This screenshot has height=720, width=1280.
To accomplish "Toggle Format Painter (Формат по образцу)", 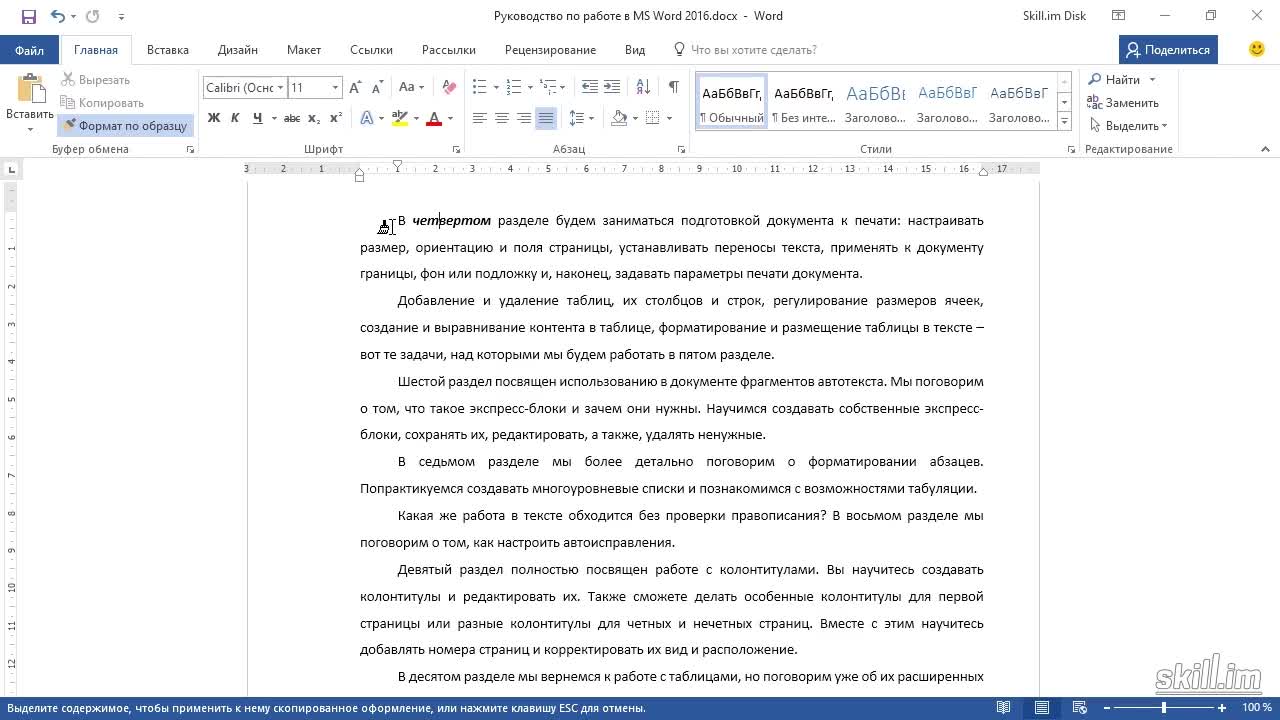I will pos(125,126).
